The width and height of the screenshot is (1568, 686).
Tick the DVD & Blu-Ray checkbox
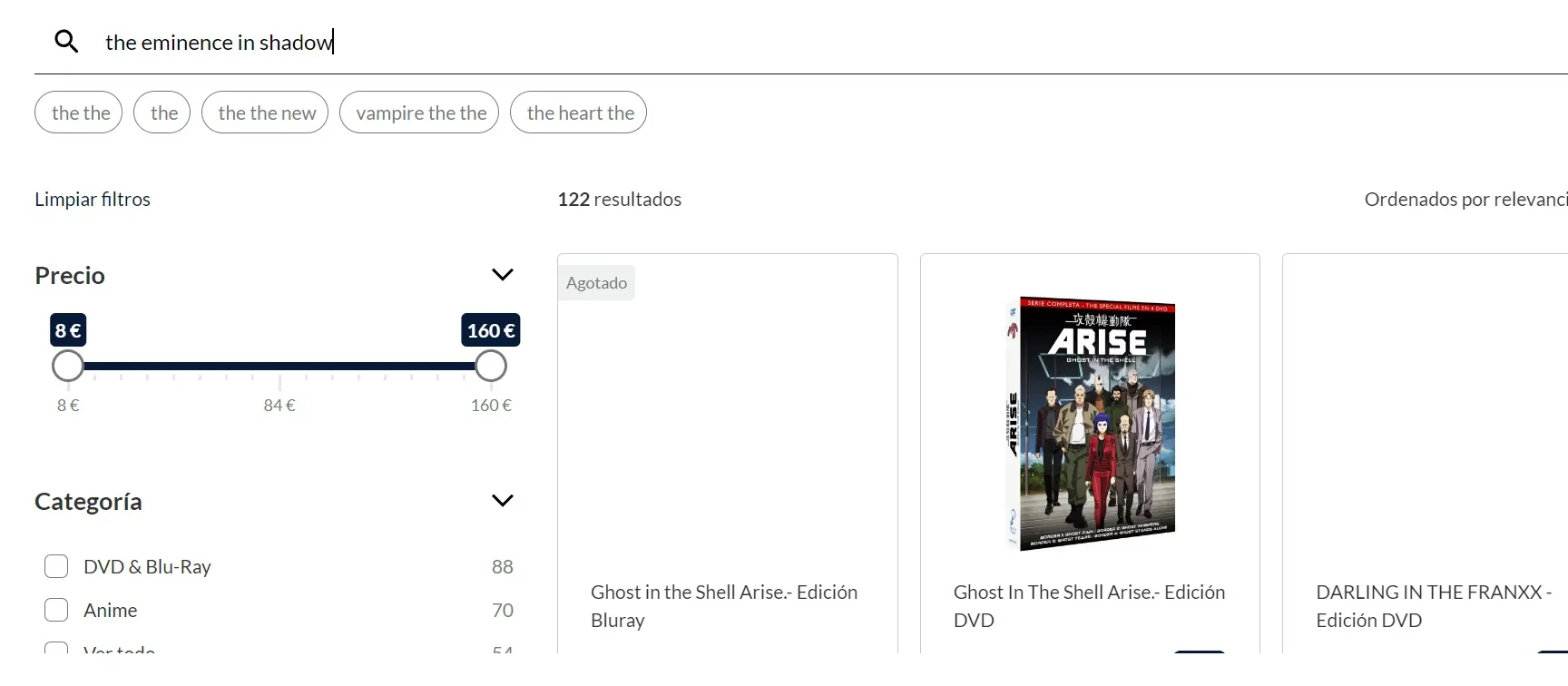56,566
